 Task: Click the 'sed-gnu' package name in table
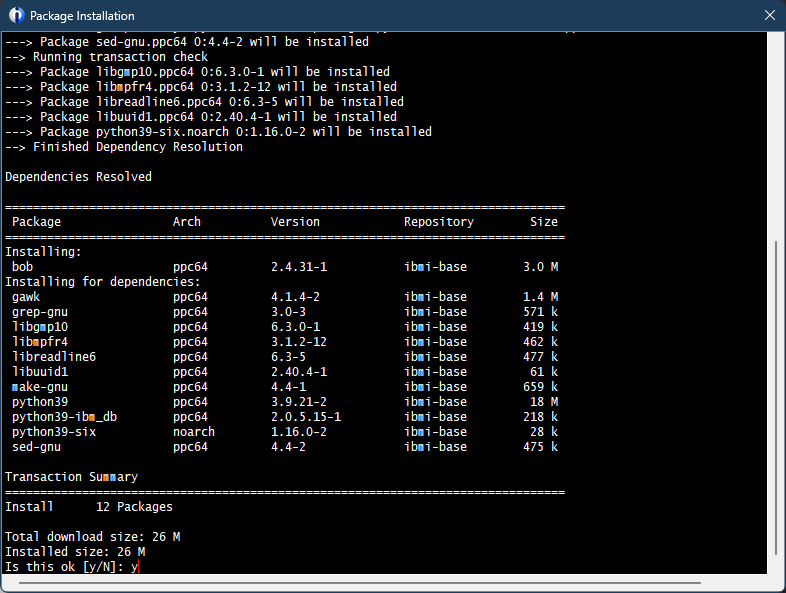[37, 447]
